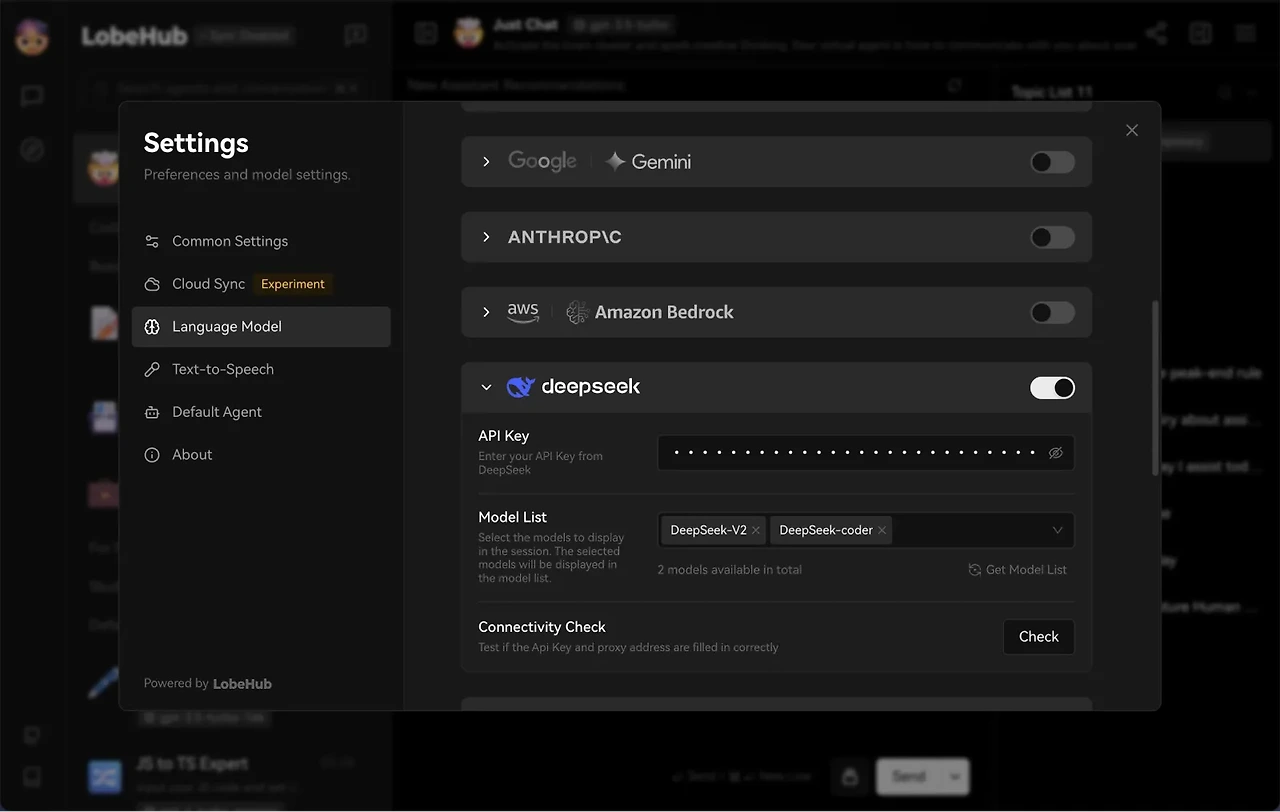This screenshot has height=812, width=1280.
Task: Expand the Google Gemini section
Action: pyautogui.click(x=486, y=162)
